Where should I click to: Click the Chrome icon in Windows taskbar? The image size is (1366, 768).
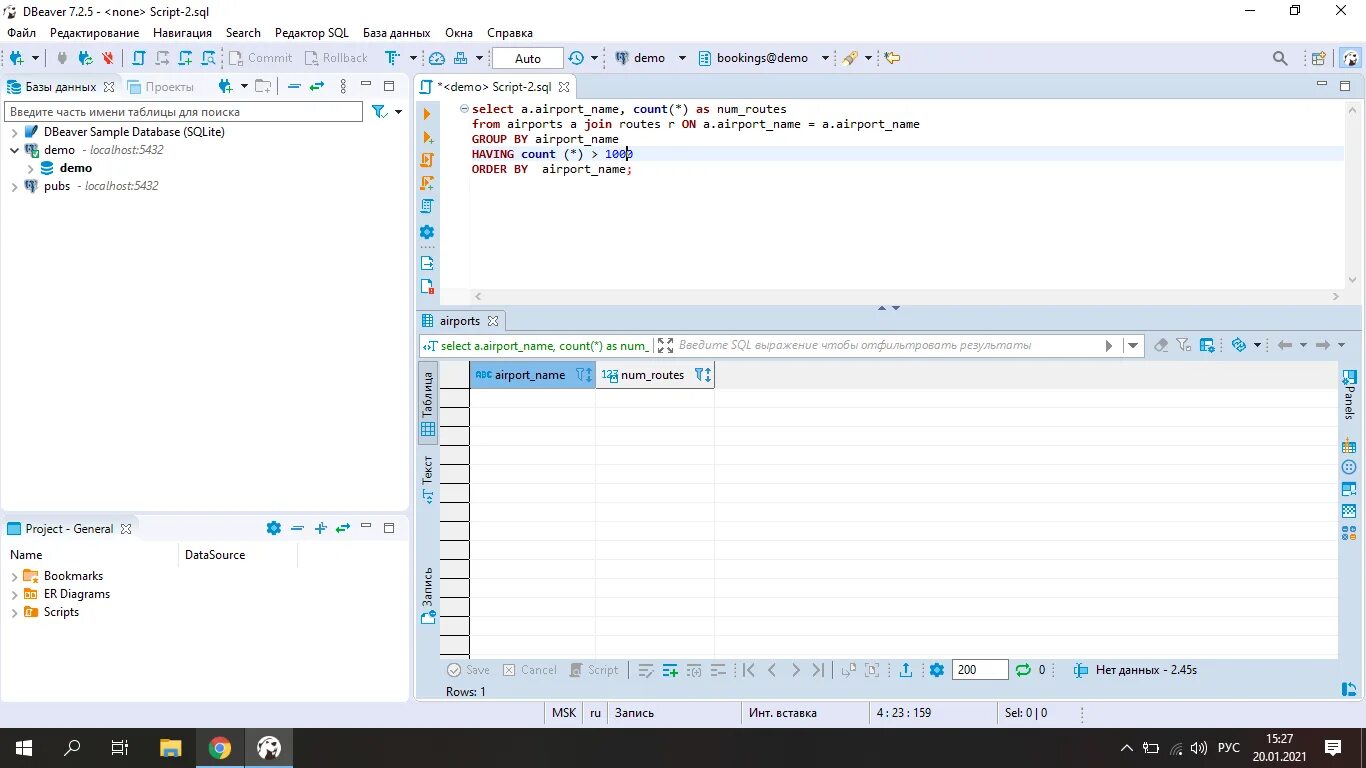tap(220, 747)
